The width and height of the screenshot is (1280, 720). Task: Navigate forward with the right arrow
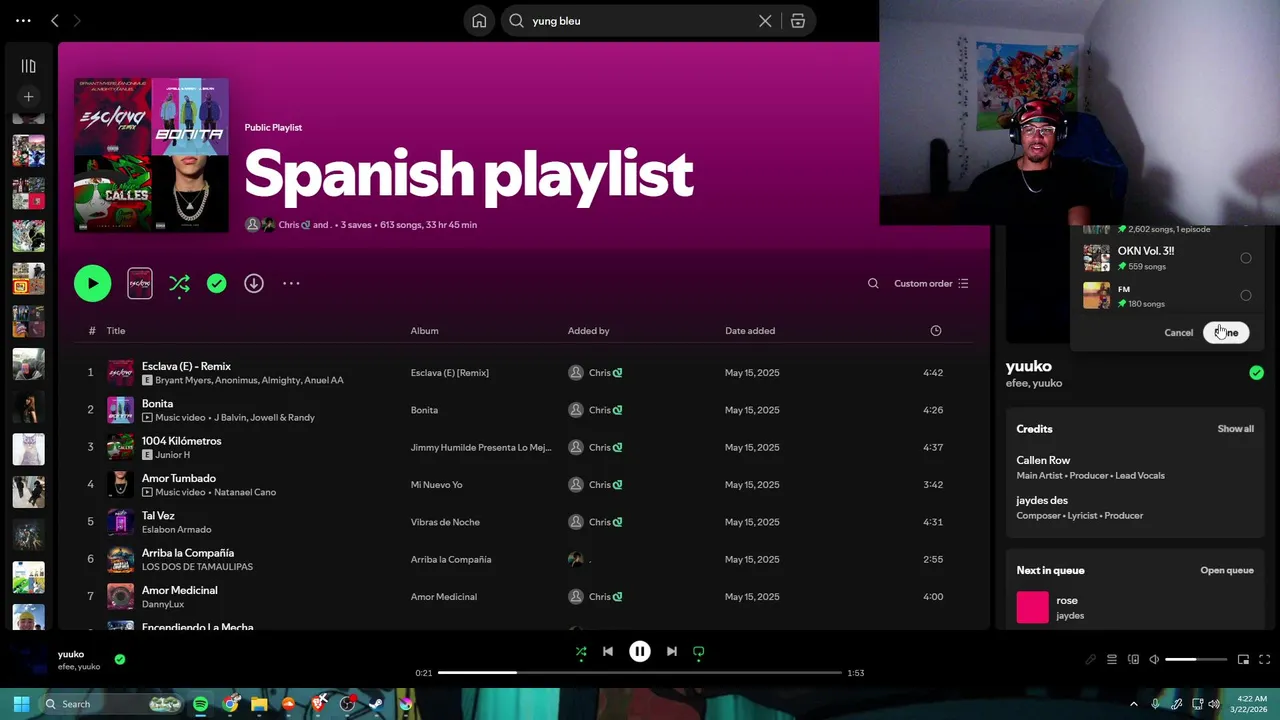pyautogui.click(x=77, y=20)
